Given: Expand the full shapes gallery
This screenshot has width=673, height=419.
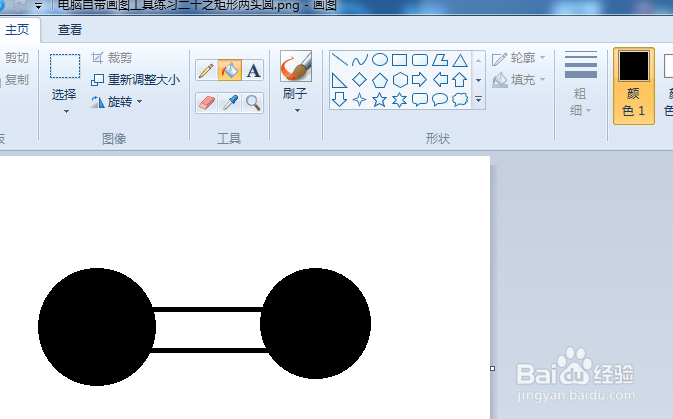Looking at the screenshot, I should pyautogui.click(x=478, y=100).
